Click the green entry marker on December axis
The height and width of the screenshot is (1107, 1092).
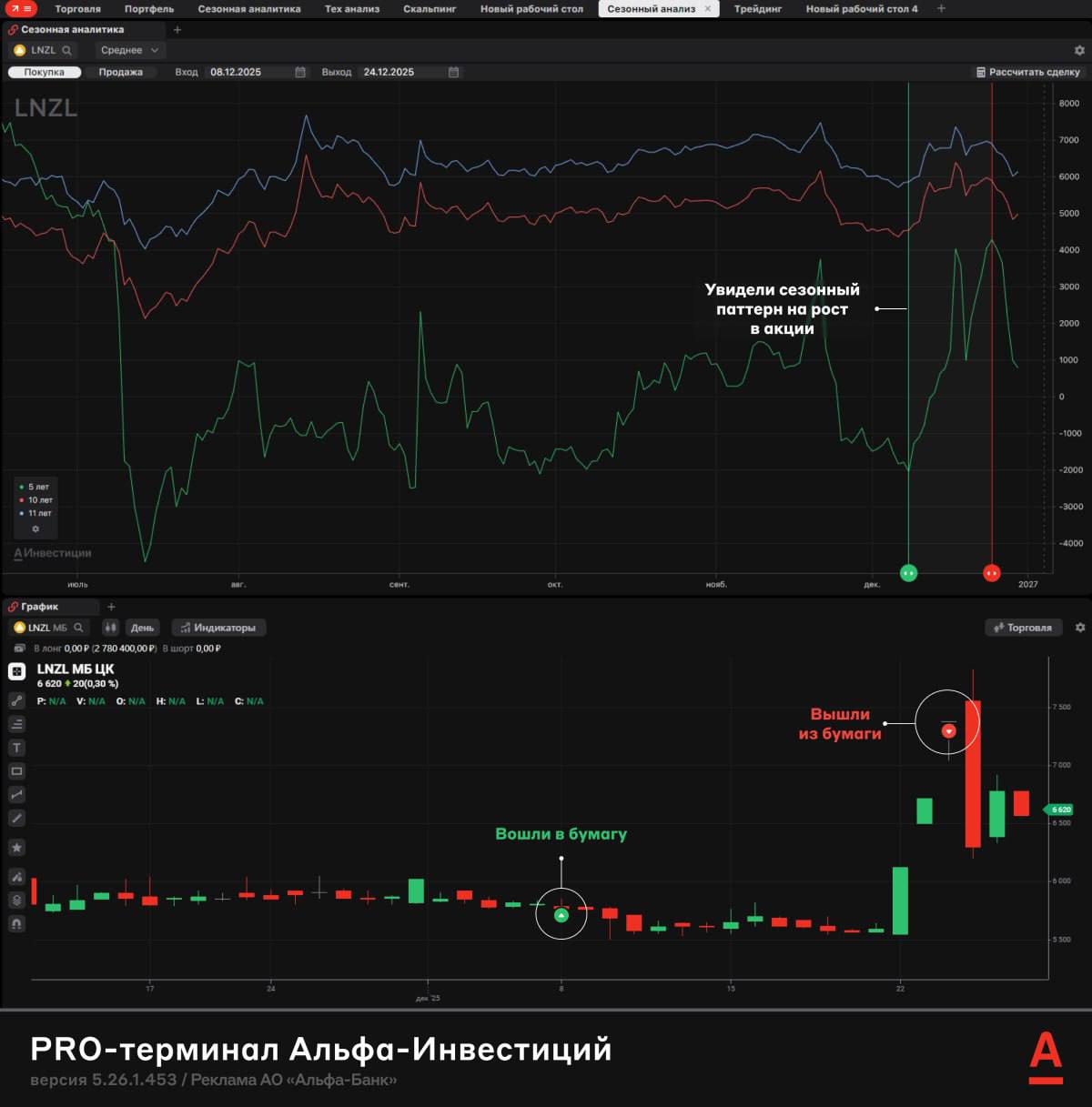906,572
